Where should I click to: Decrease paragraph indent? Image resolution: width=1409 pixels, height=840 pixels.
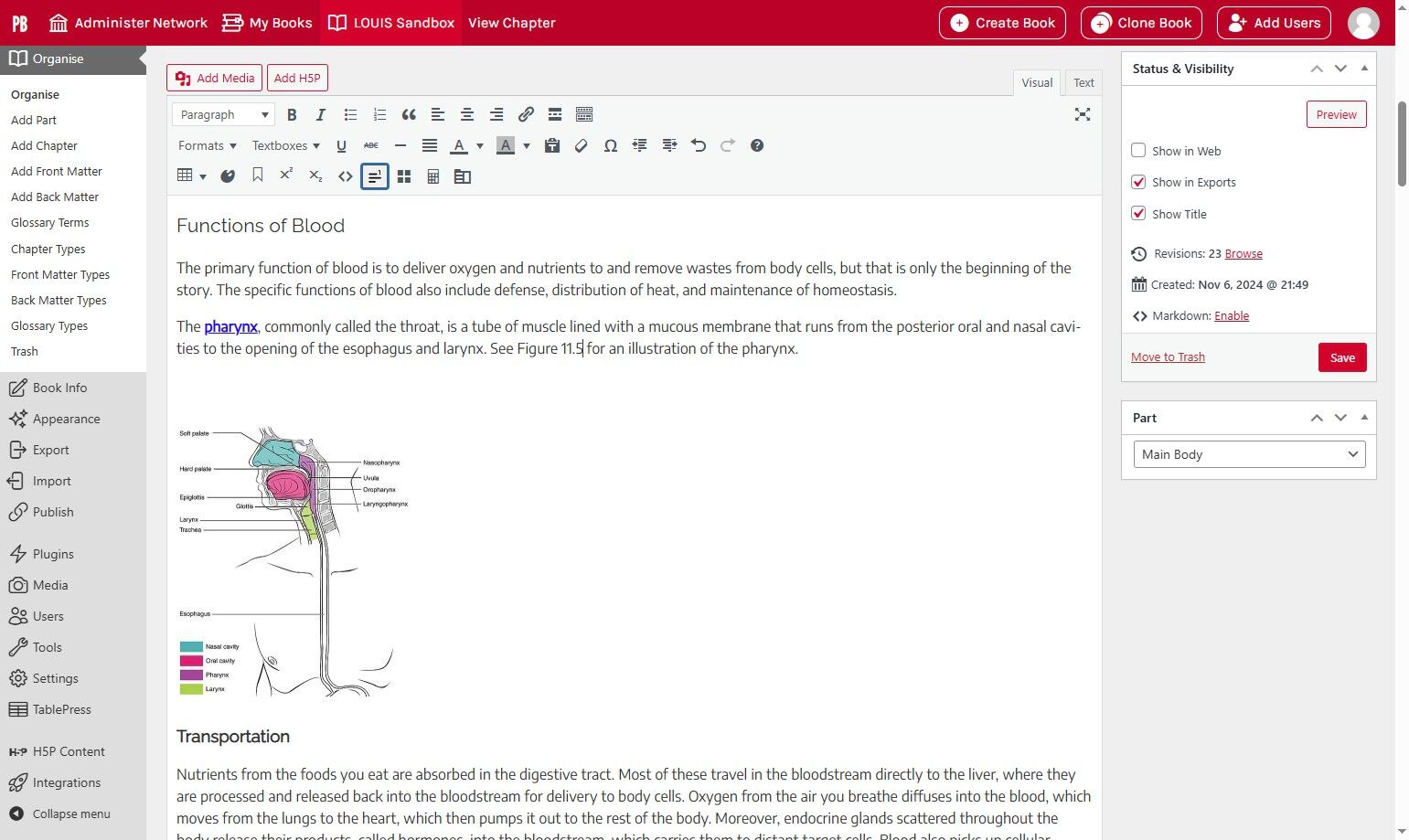click(x=639, y=145)
